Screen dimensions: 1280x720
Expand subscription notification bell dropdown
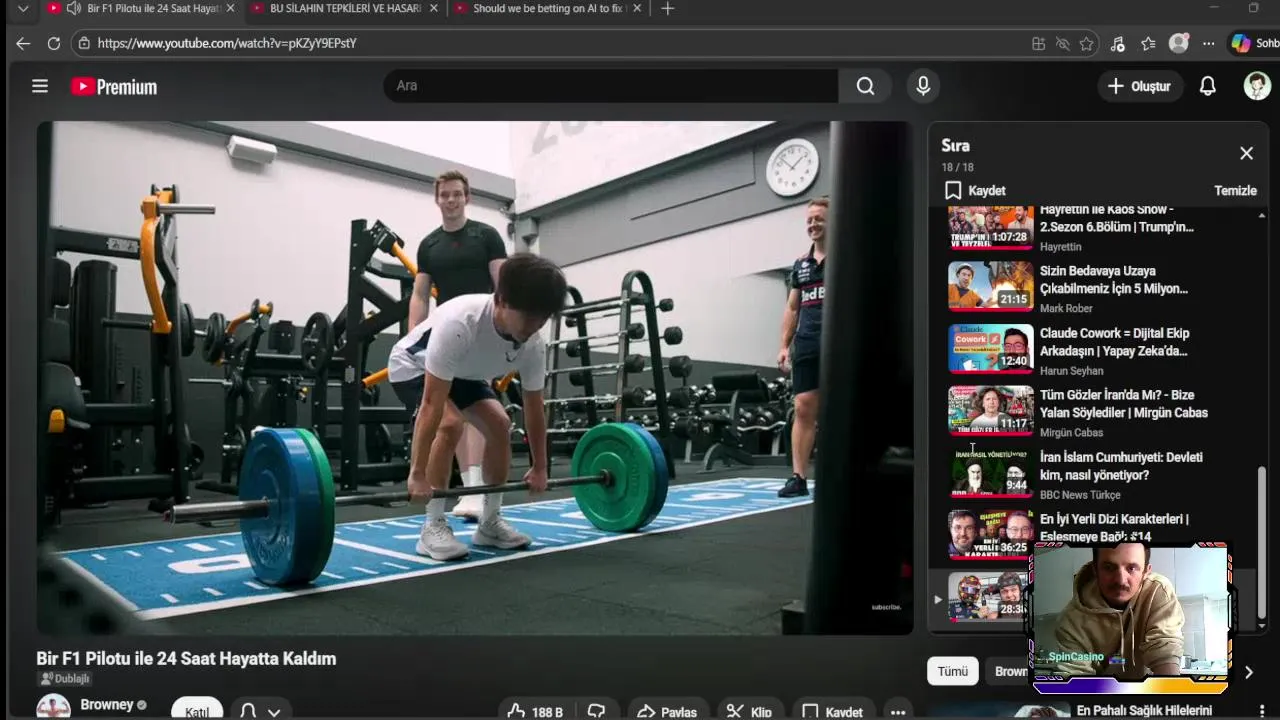(x=261, y=711)
